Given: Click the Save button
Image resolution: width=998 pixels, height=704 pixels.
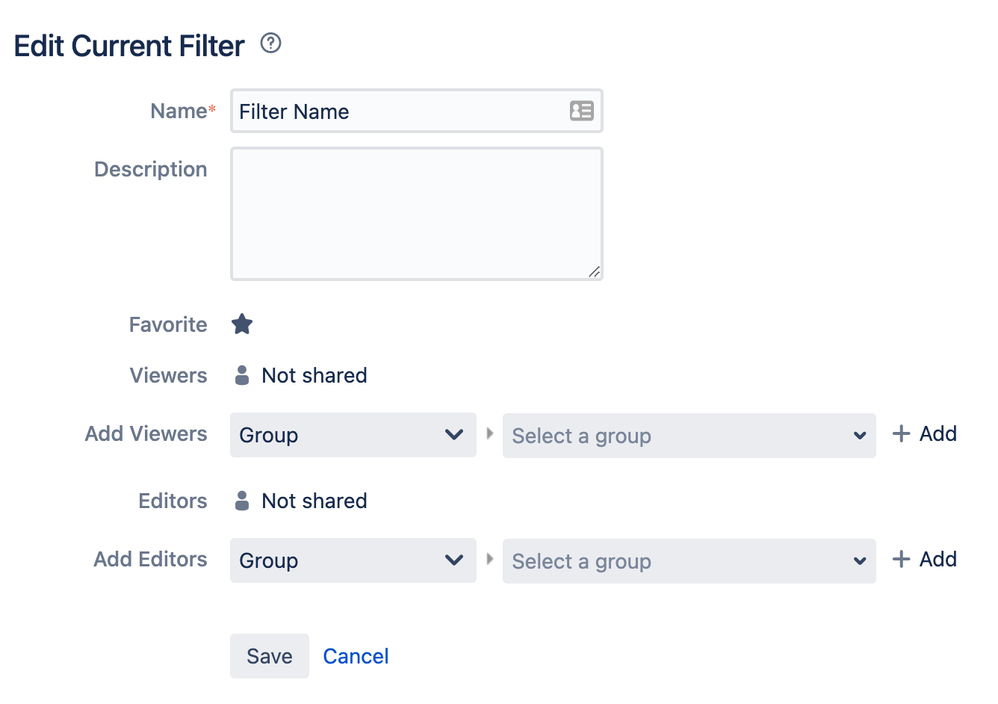Looking at the screenshot, I should [269, 656].
